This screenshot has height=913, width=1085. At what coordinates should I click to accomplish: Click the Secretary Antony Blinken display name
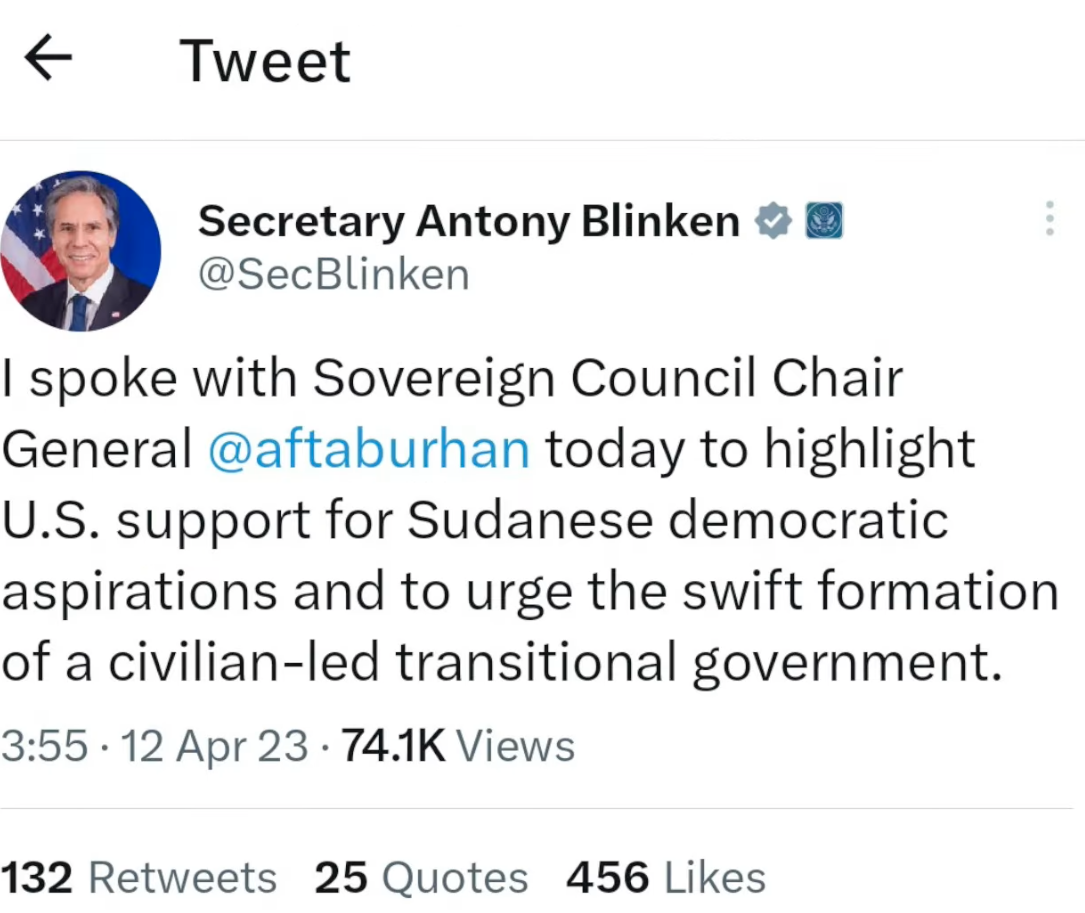coord(468,220)
